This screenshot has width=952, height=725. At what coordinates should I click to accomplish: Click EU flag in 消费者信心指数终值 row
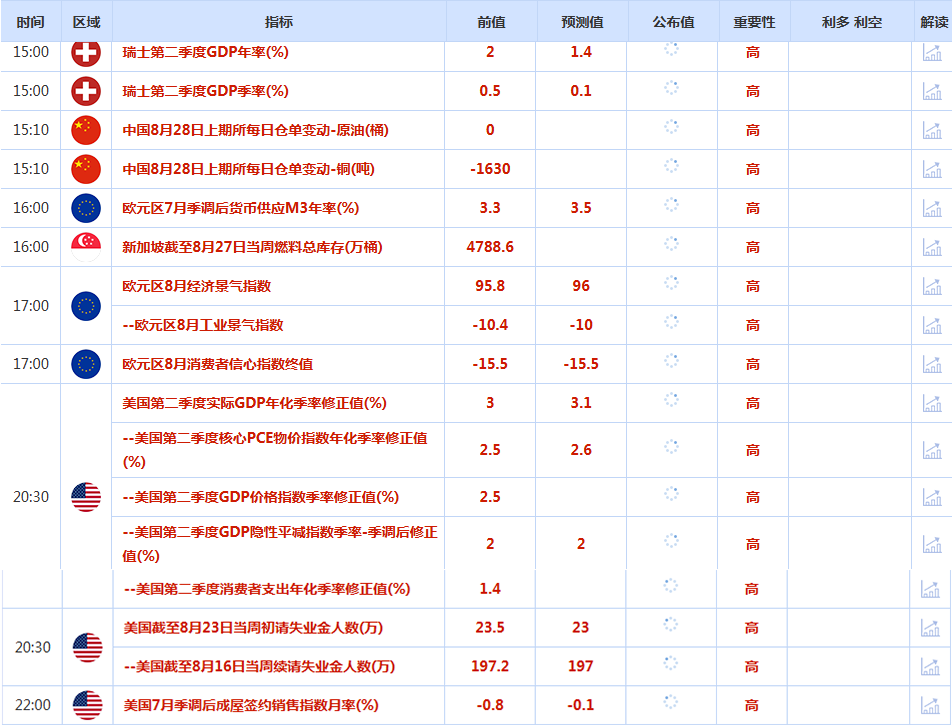[x=86, y=364]
